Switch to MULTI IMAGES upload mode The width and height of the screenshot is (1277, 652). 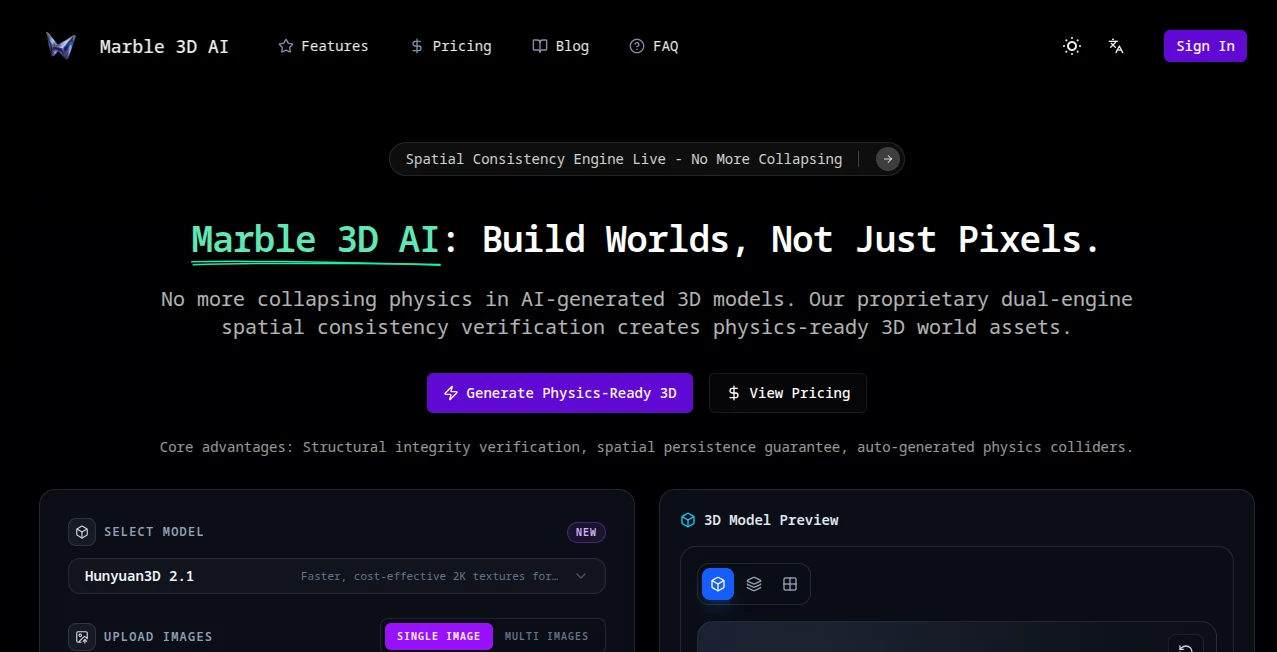pos(547,636)
